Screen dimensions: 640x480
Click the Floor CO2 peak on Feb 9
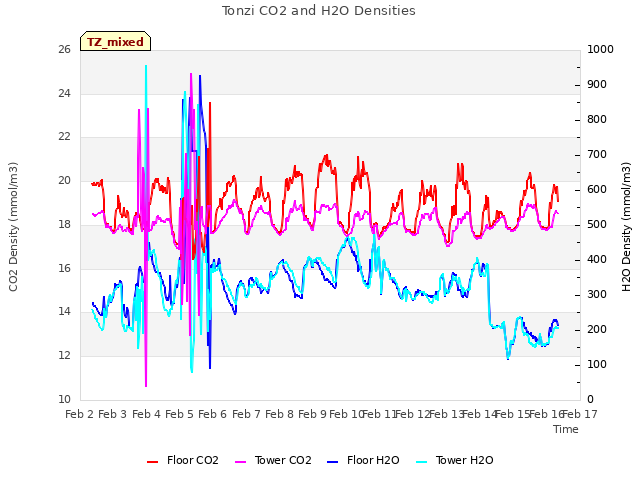coord(326,156)
